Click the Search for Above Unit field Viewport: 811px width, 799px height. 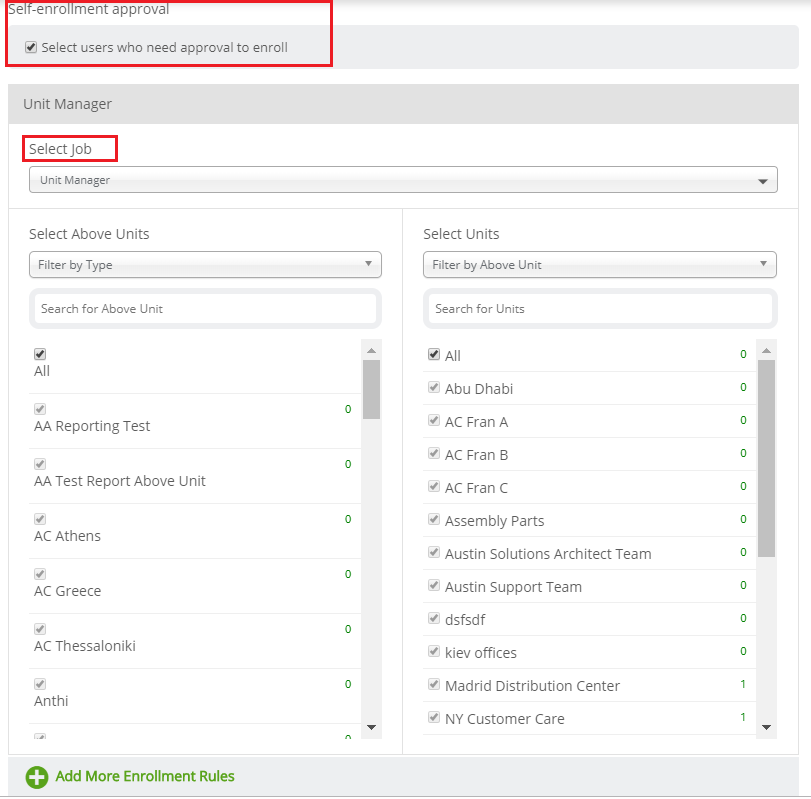coord(205,309)
